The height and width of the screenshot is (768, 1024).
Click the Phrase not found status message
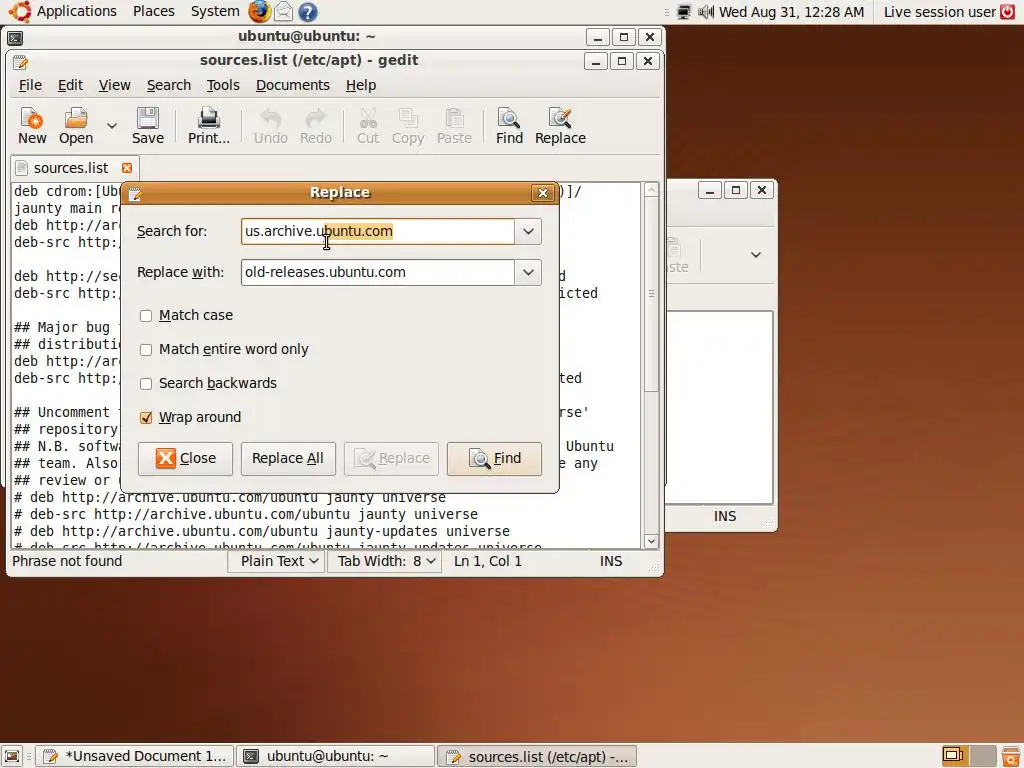[x=67, y=561]
